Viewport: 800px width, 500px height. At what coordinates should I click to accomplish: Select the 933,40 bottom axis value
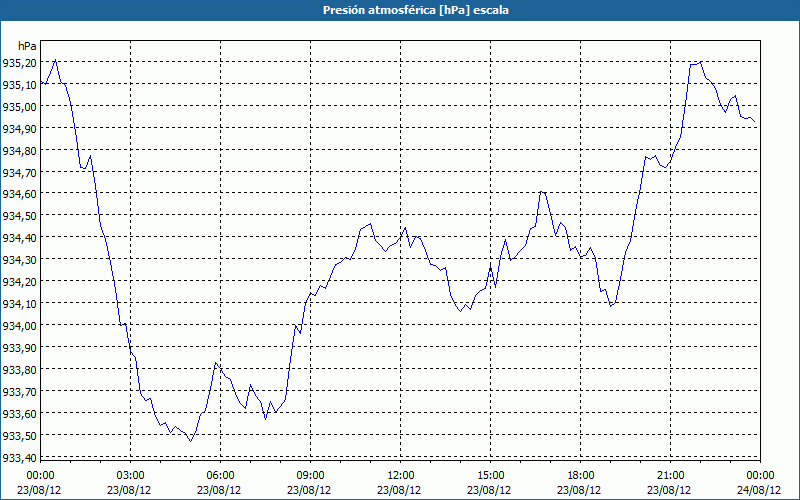[18, 457]
